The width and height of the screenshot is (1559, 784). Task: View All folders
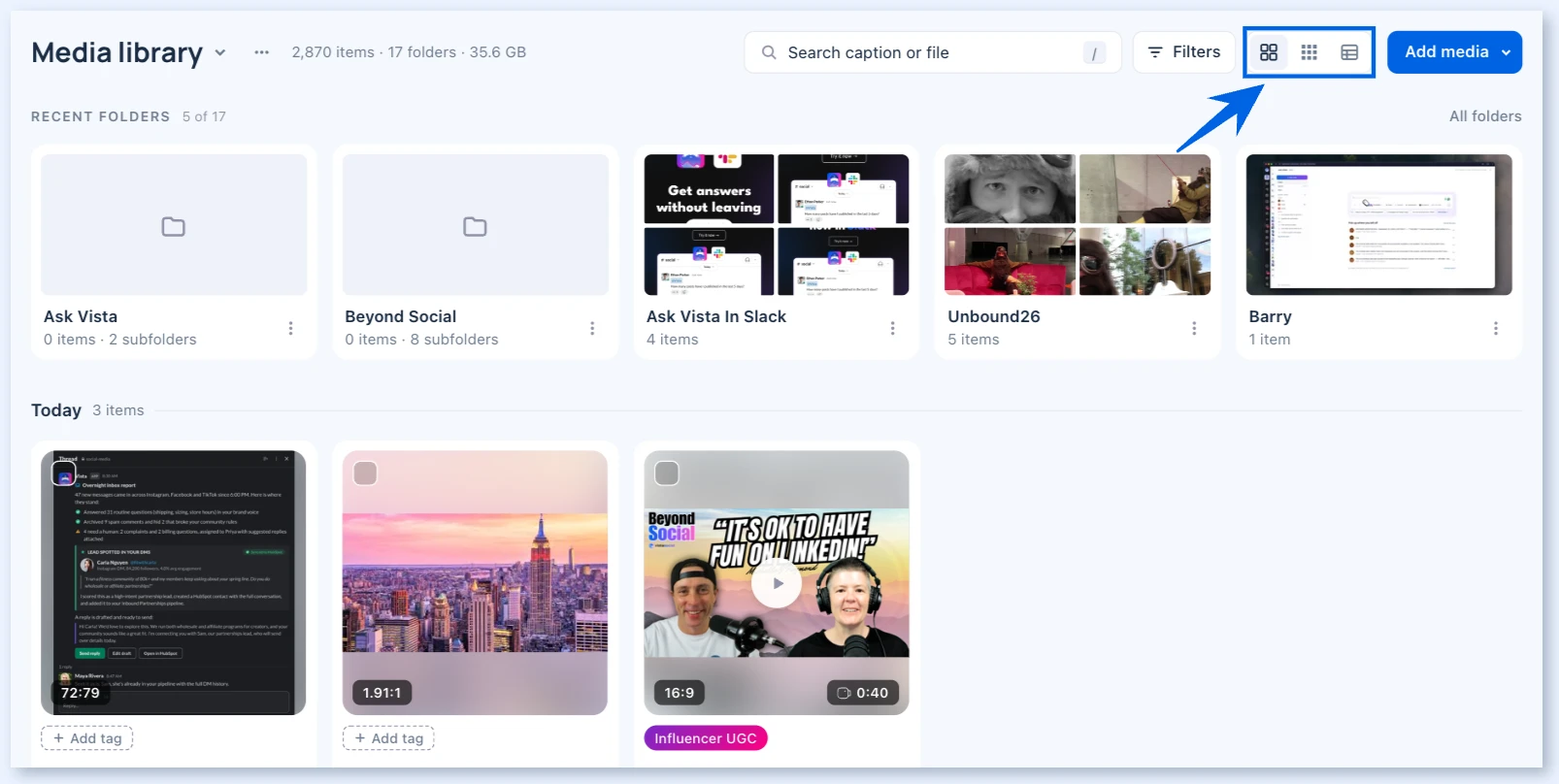(x=1485, y=116)
